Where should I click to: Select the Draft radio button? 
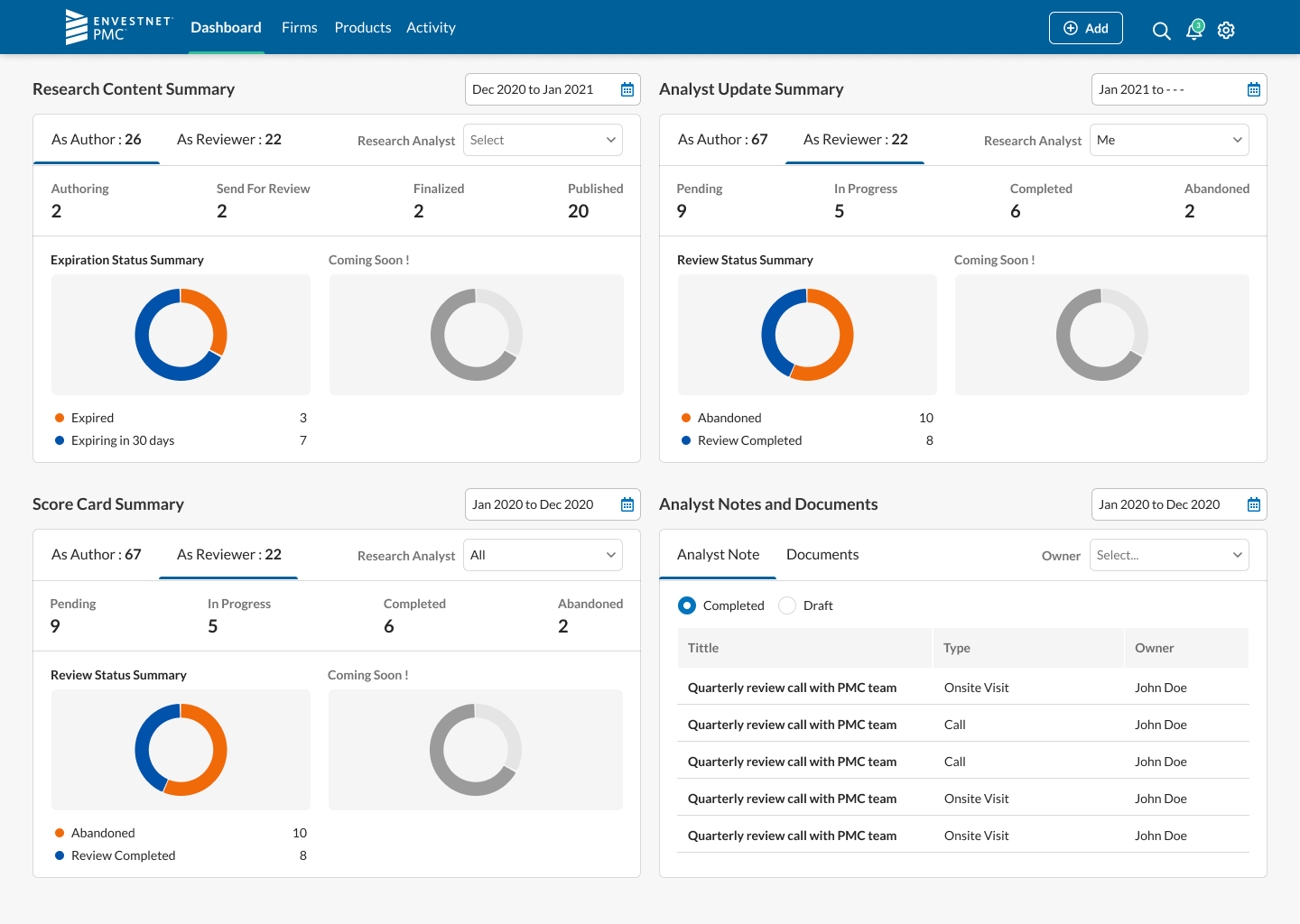pos(787,605)
